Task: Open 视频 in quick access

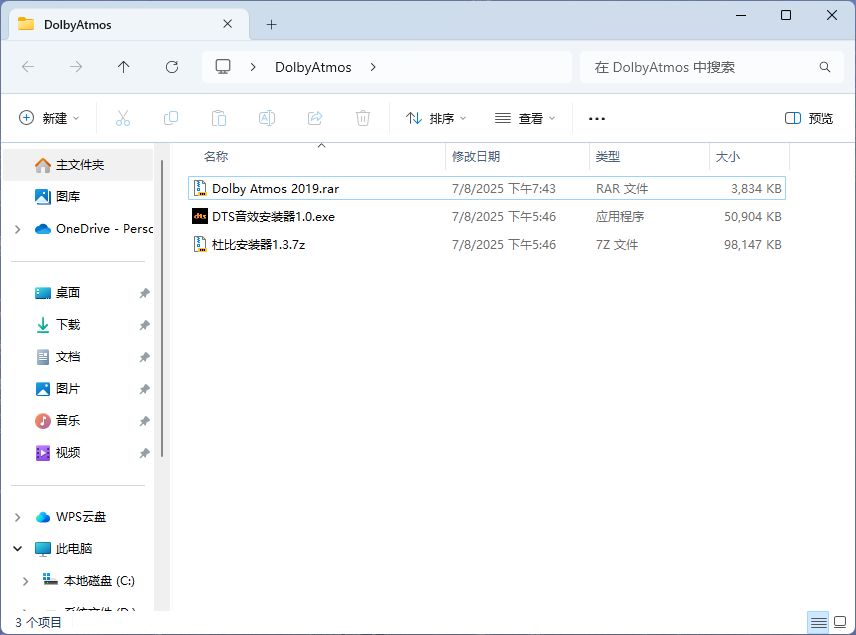Action: click(78, 453)
